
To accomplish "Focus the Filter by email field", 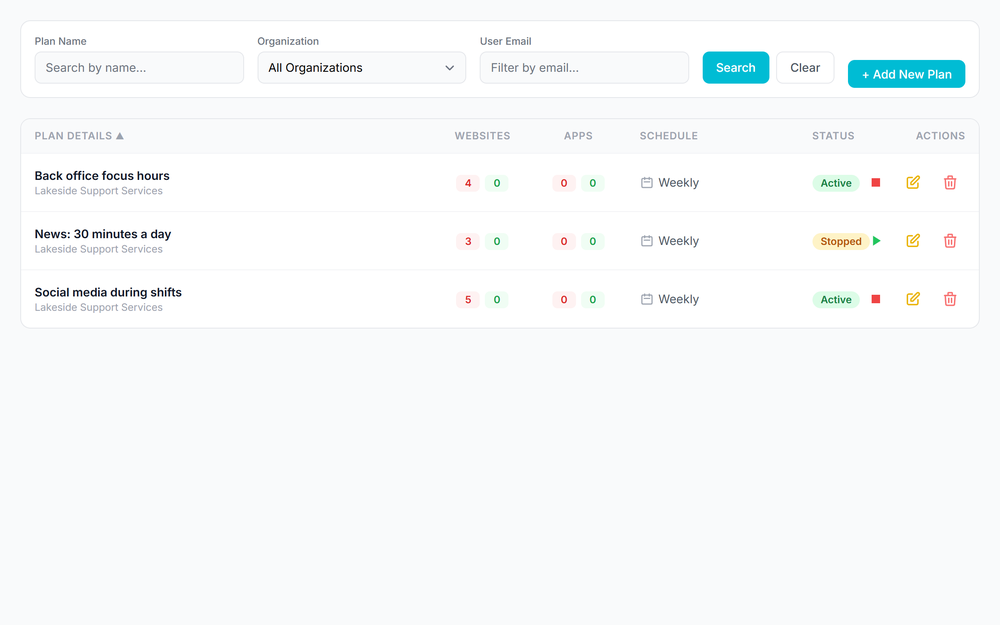I will point(584,68).
